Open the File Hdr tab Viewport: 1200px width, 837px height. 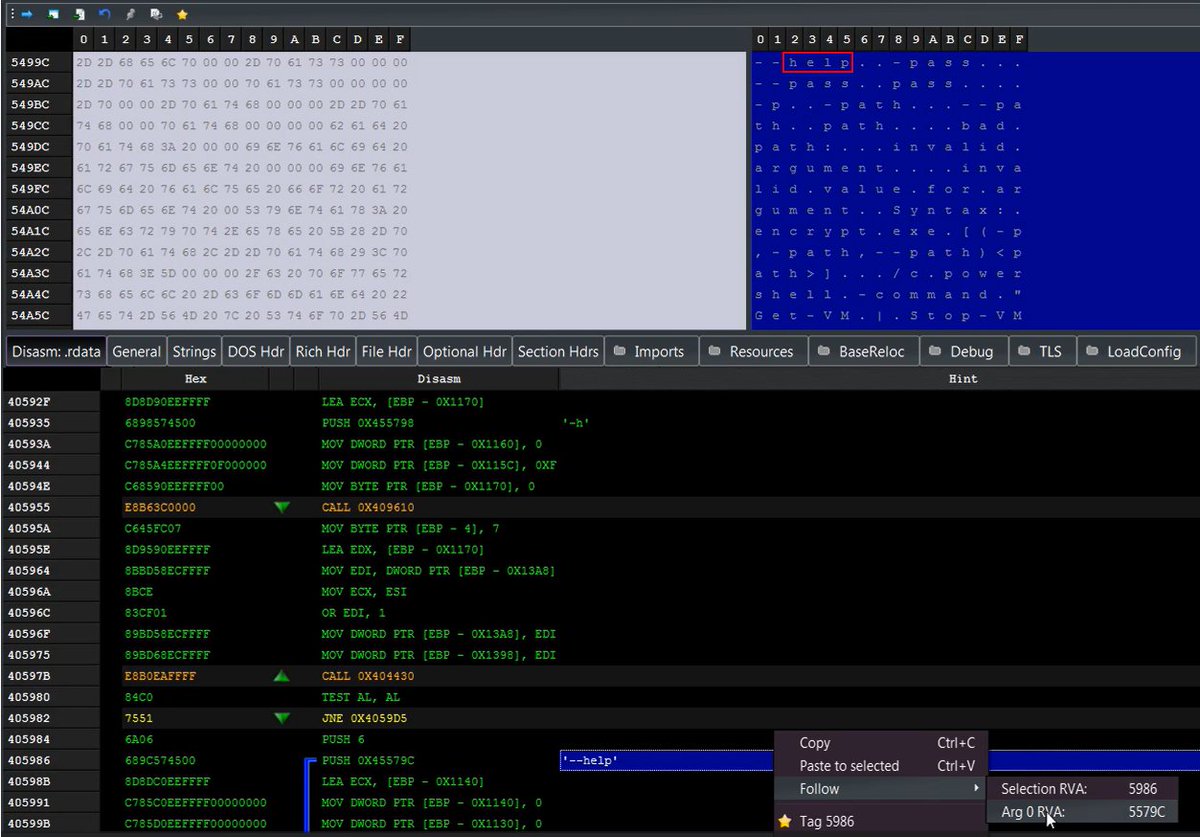coord(386,351)
